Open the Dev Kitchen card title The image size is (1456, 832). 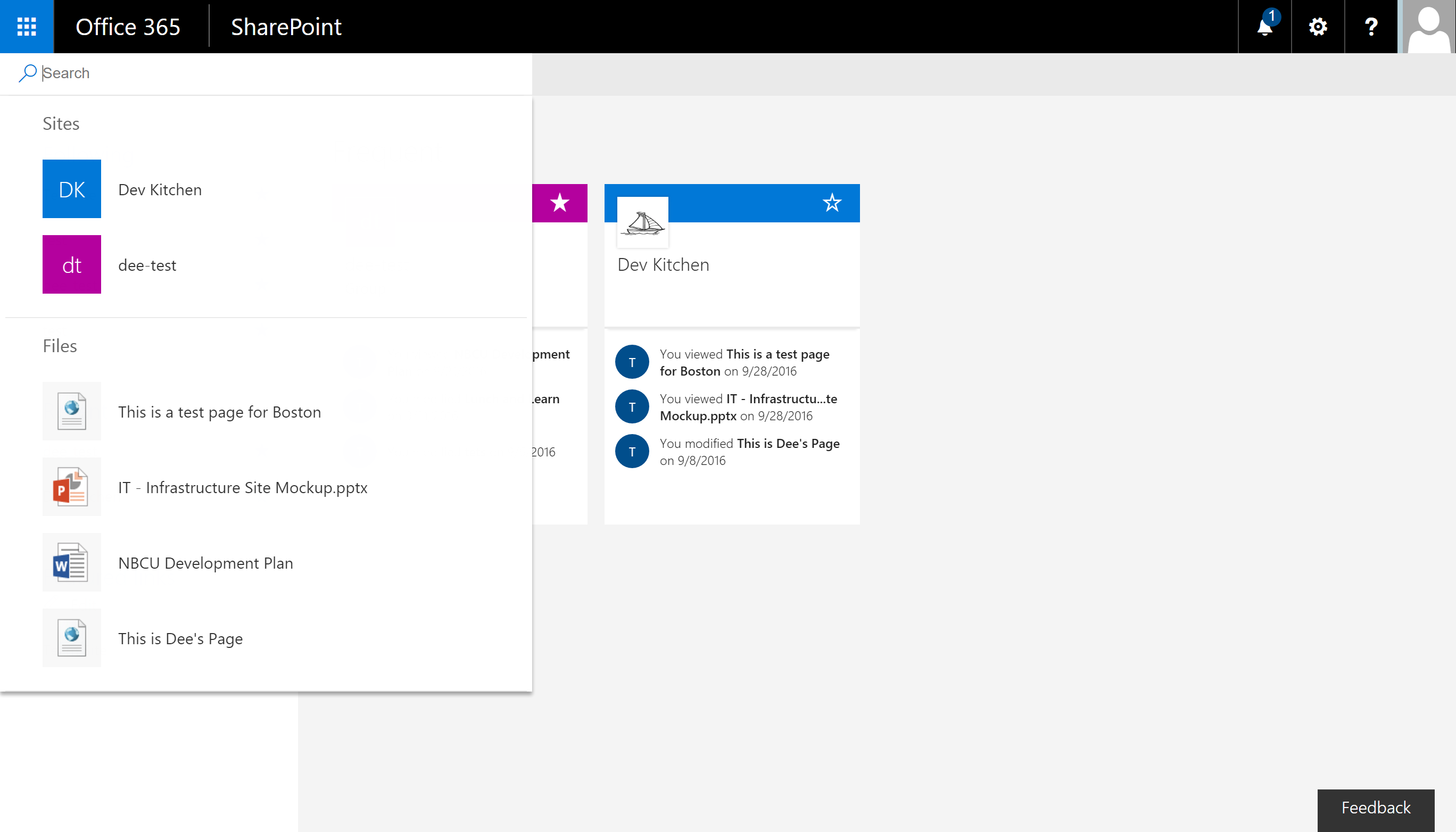tap(663, 264)
